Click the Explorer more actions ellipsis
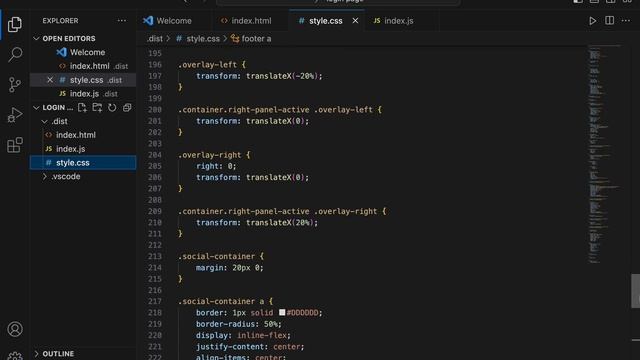Image resolution: width=640 pixels, height=360 pixels. point(122,20)
